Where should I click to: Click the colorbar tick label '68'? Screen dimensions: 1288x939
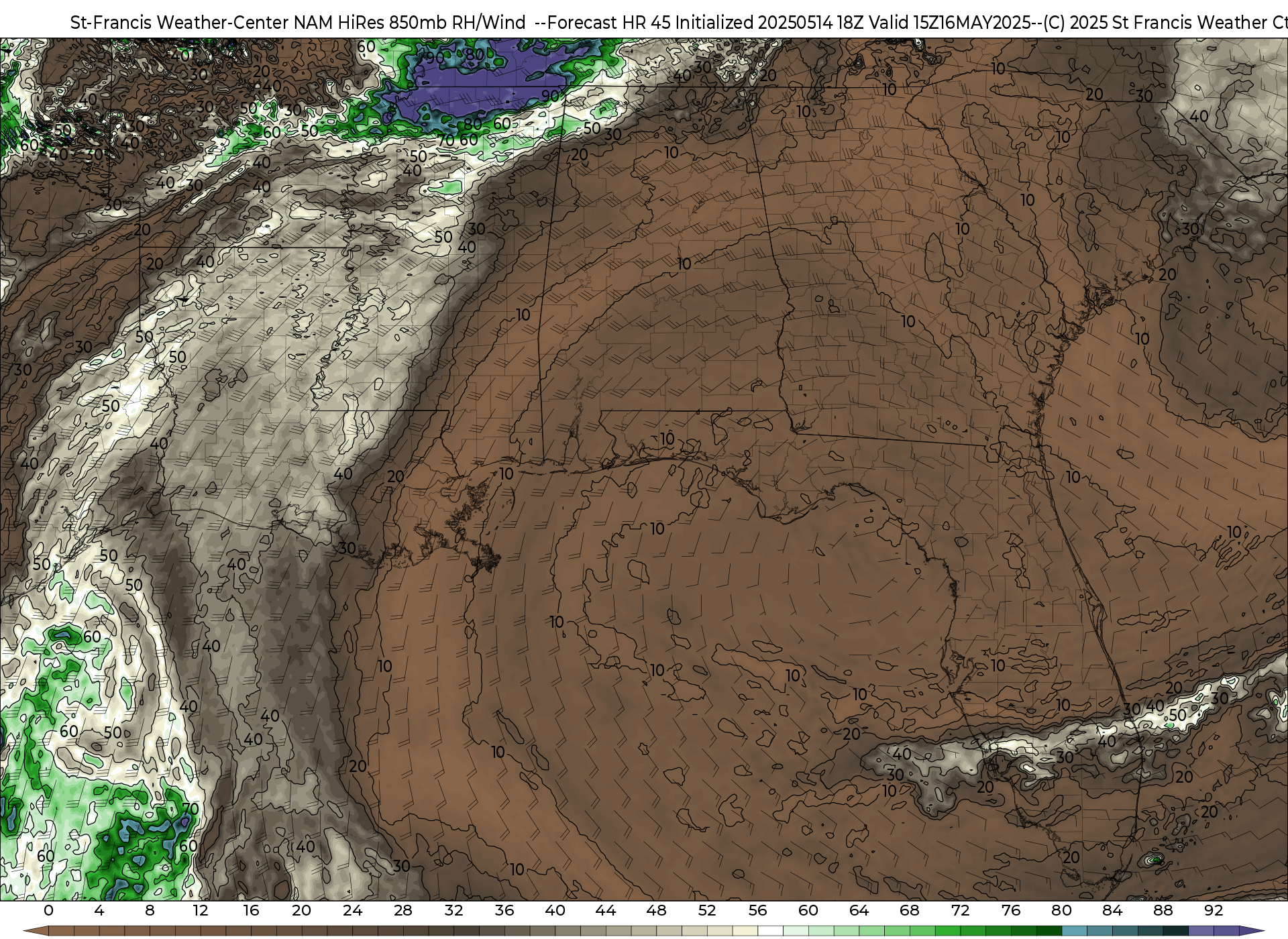coord(910,910)
